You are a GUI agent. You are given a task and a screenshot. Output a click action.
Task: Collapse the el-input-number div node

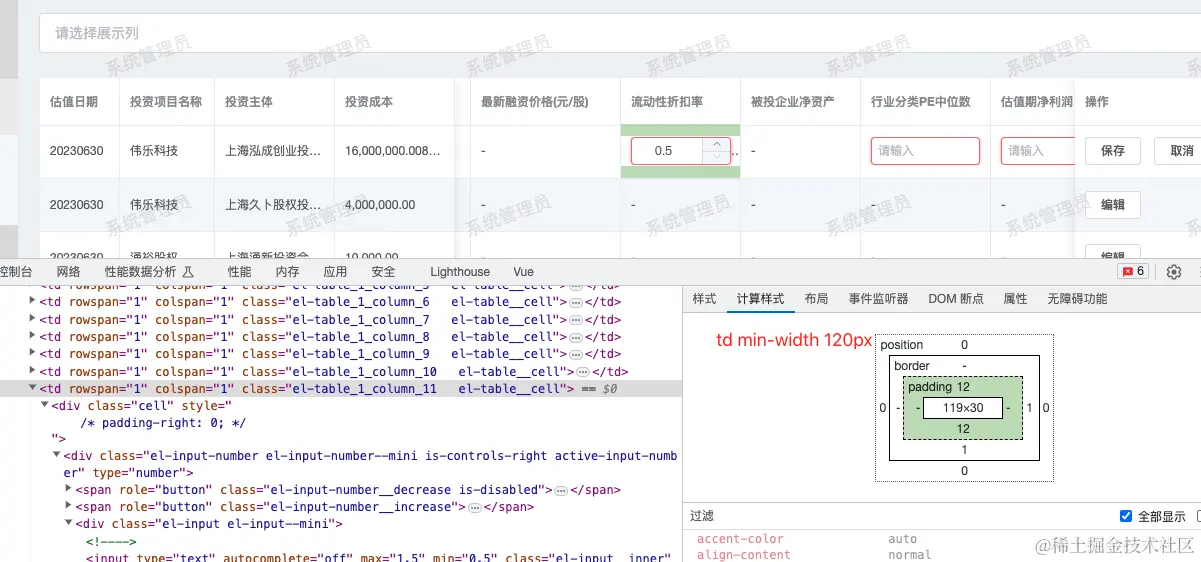[57, 456]
